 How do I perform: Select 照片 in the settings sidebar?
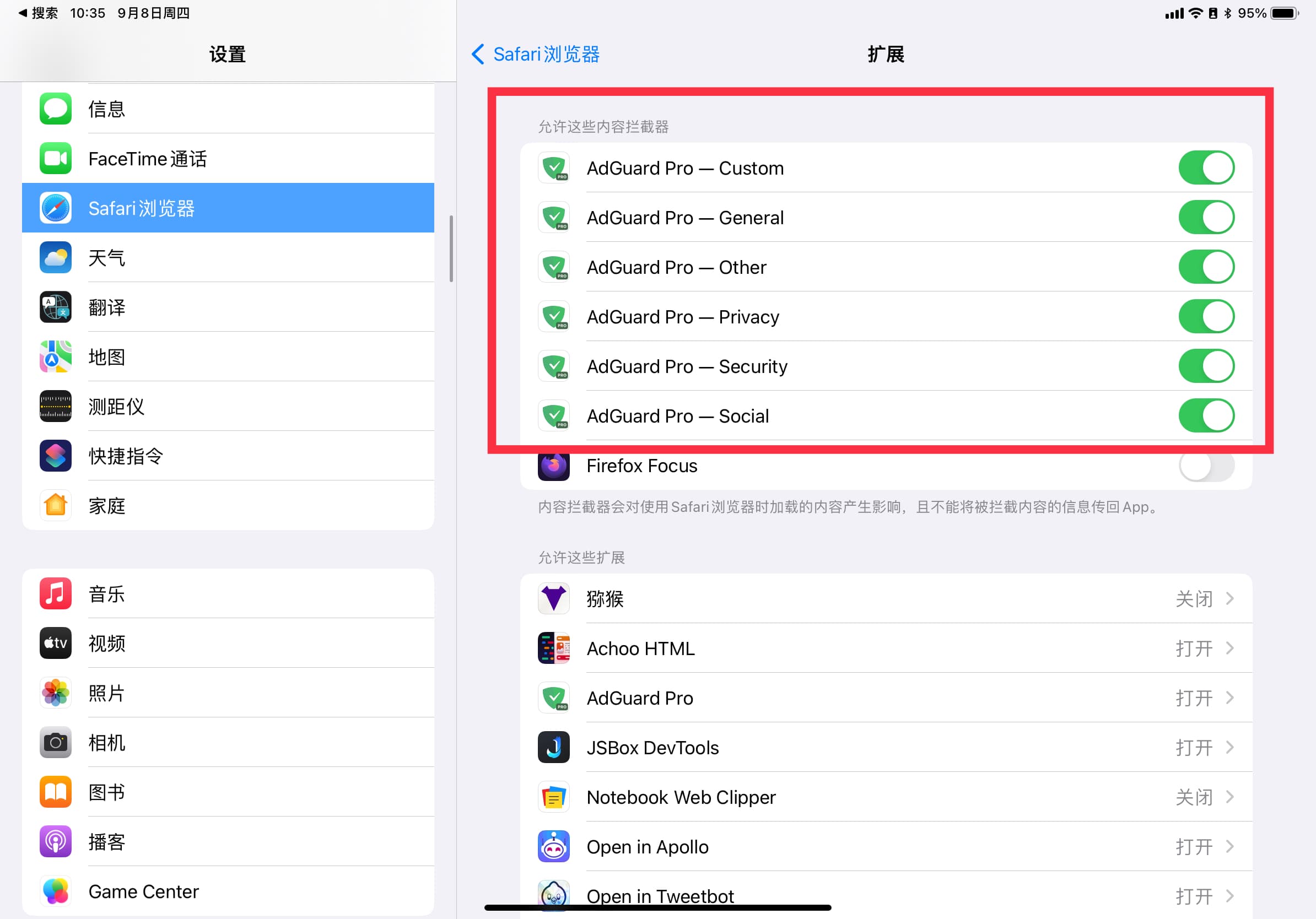click(228, 693)
